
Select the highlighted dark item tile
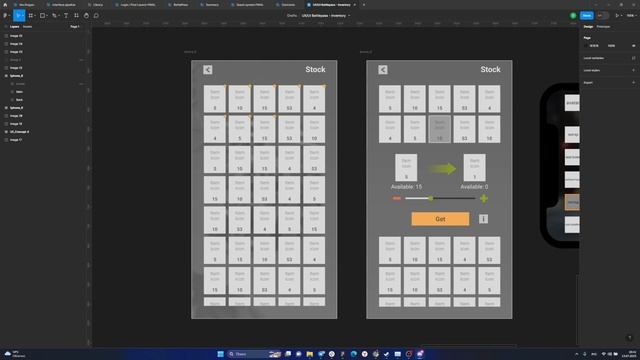440,129
